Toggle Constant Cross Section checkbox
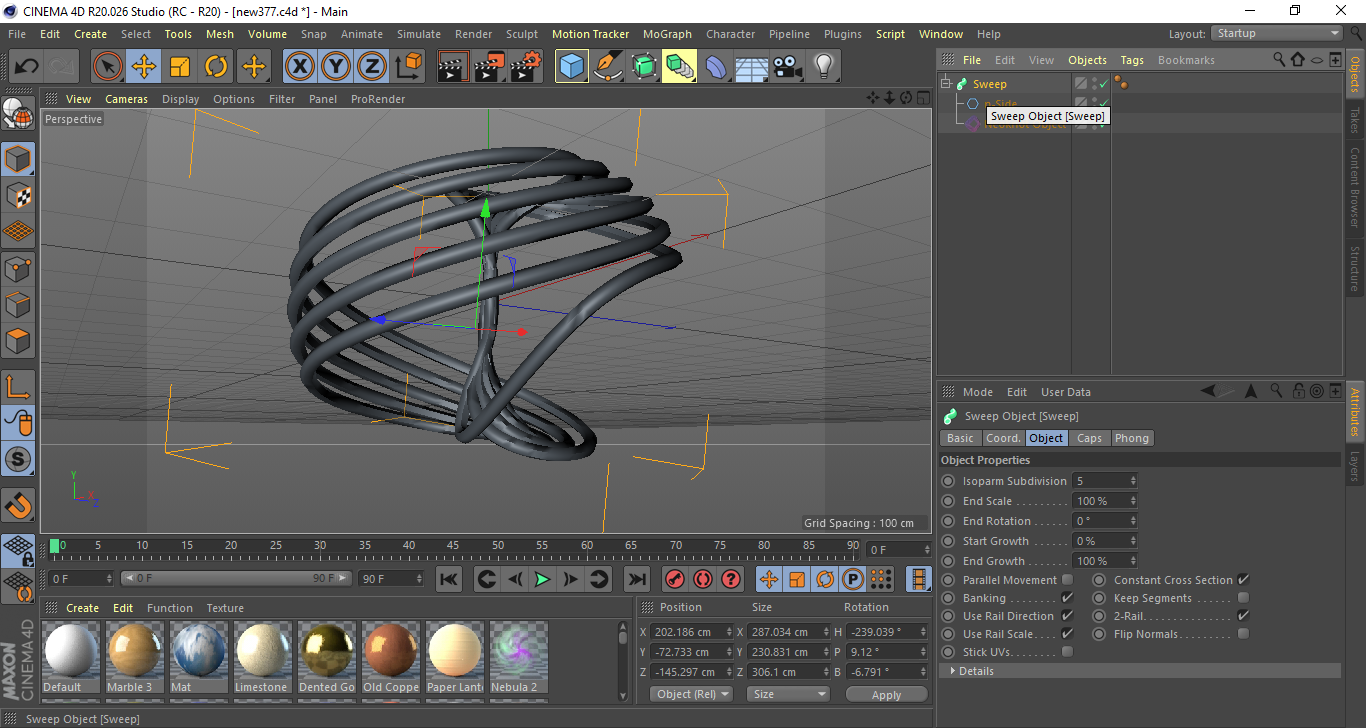 click(x=1243, y=580)
